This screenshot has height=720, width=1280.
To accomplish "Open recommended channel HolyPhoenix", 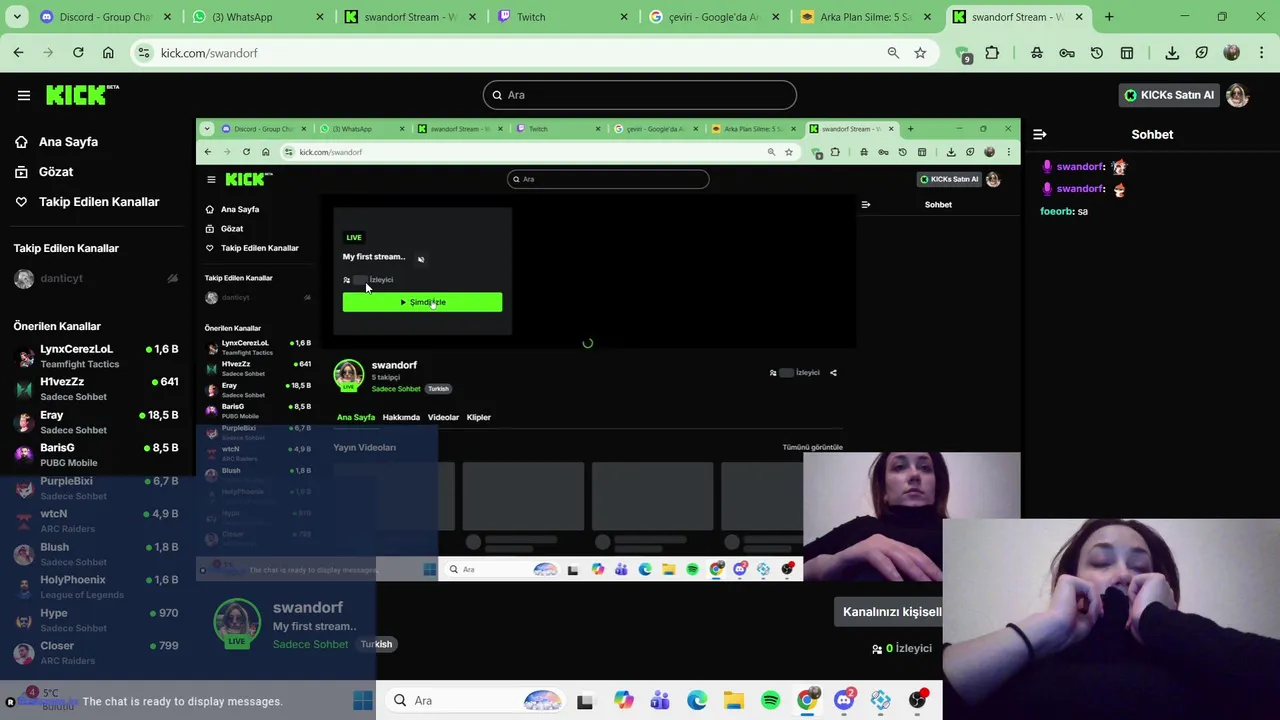I will pos(96,587).
